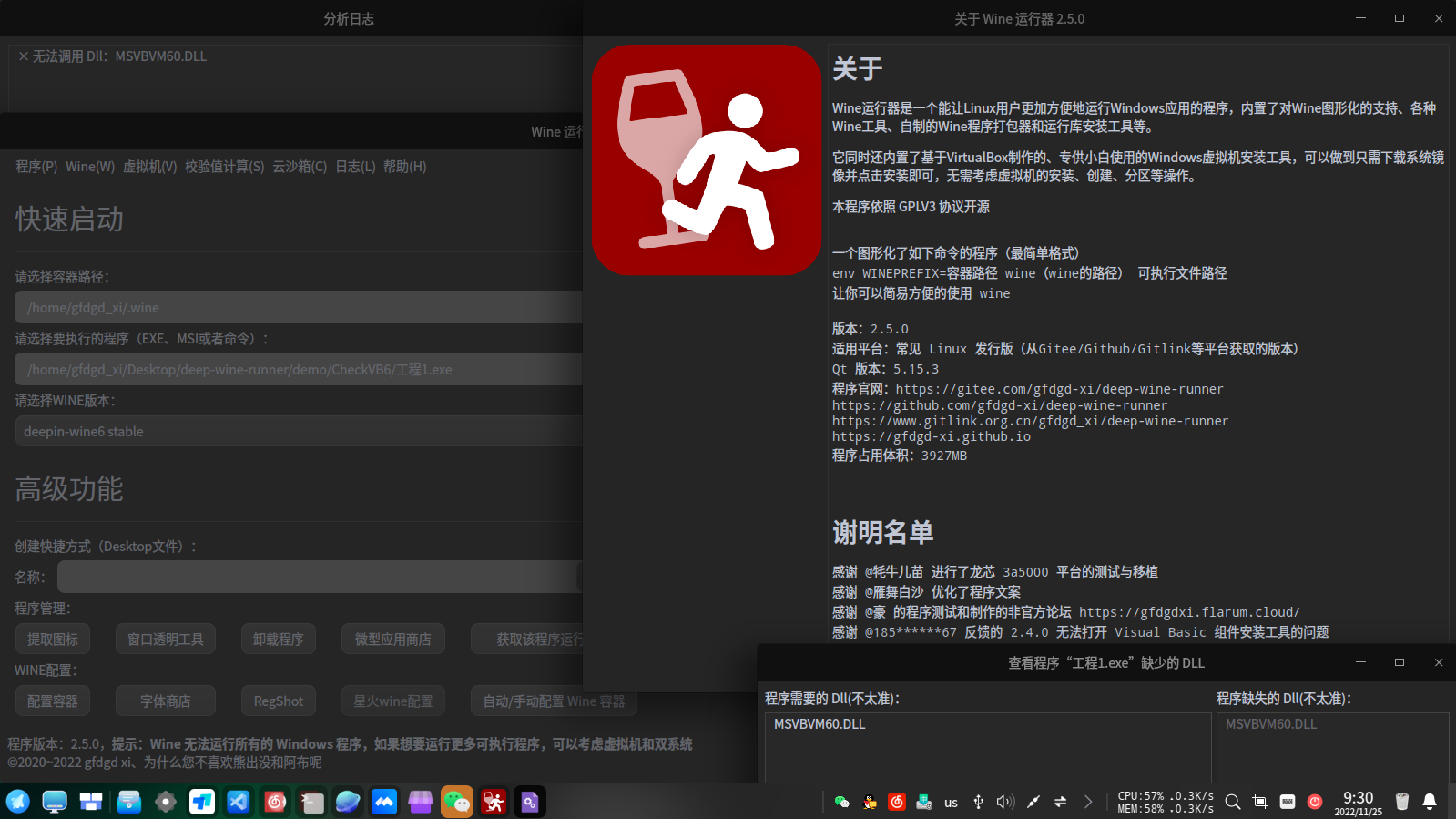Open the deepin-wine6 stable version dropdown
This screenshot has width=1456, height=819.
(x=299, y=431)
